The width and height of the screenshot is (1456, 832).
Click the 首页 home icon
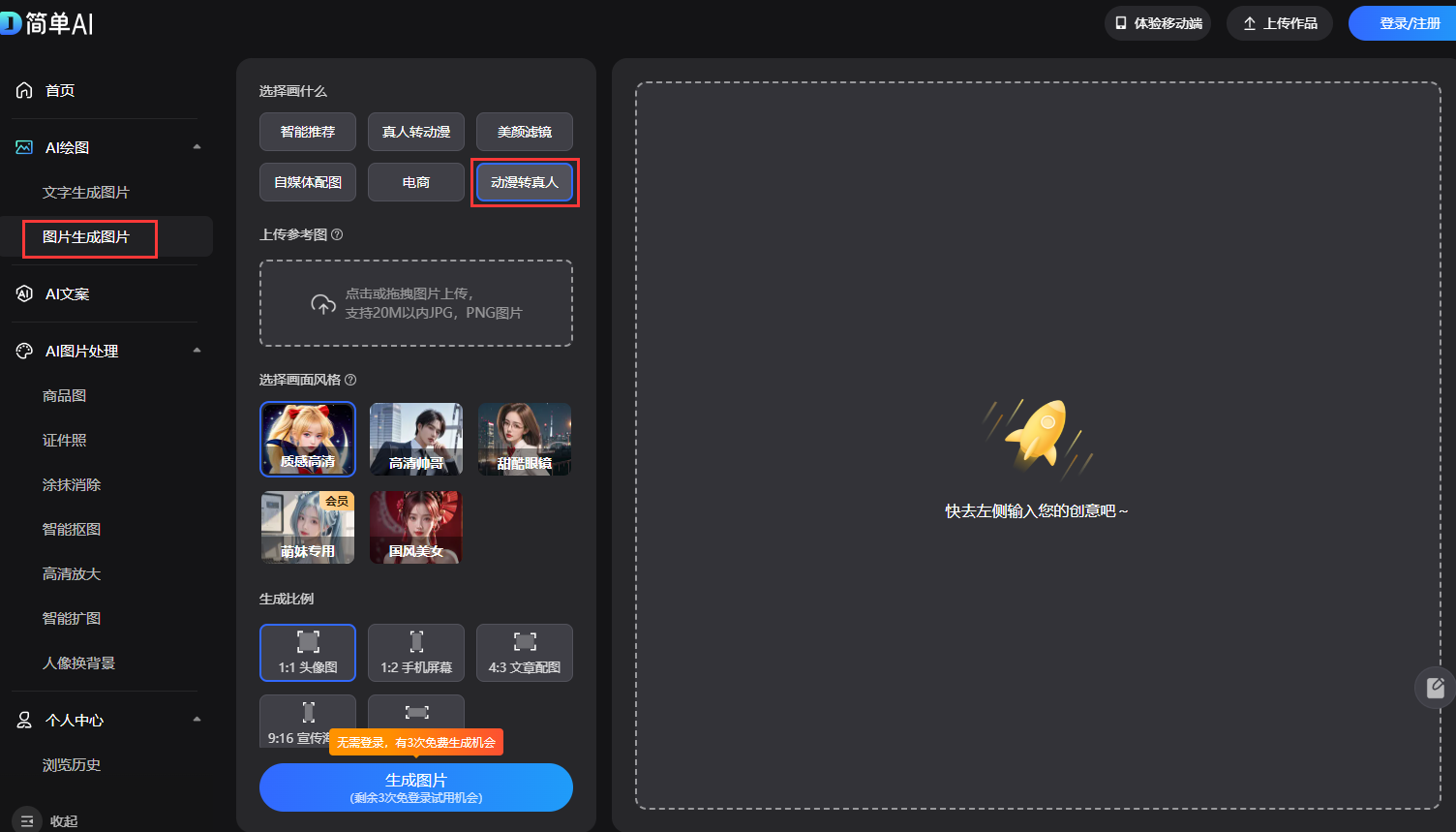click(24, 90)
